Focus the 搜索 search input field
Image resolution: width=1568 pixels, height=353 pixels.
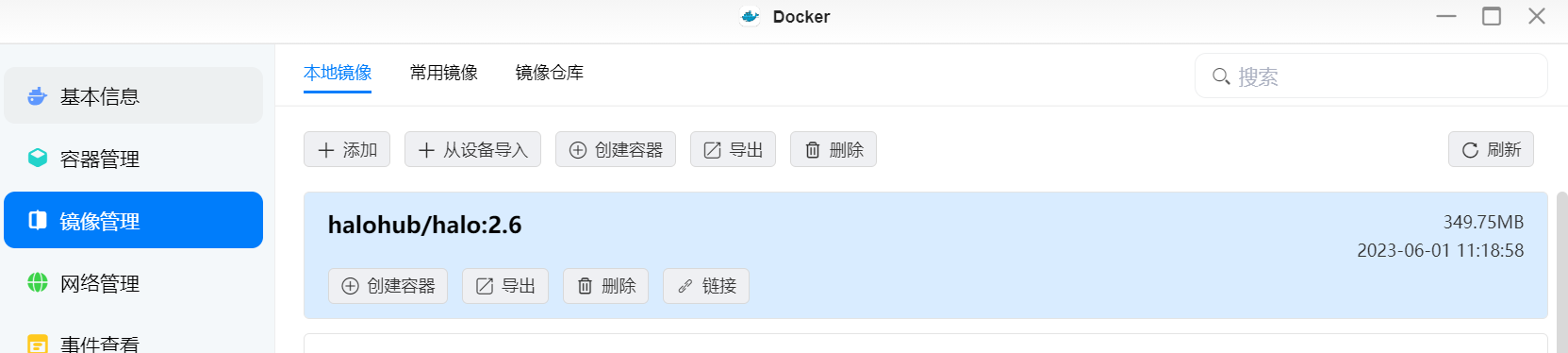[1371, 76]
